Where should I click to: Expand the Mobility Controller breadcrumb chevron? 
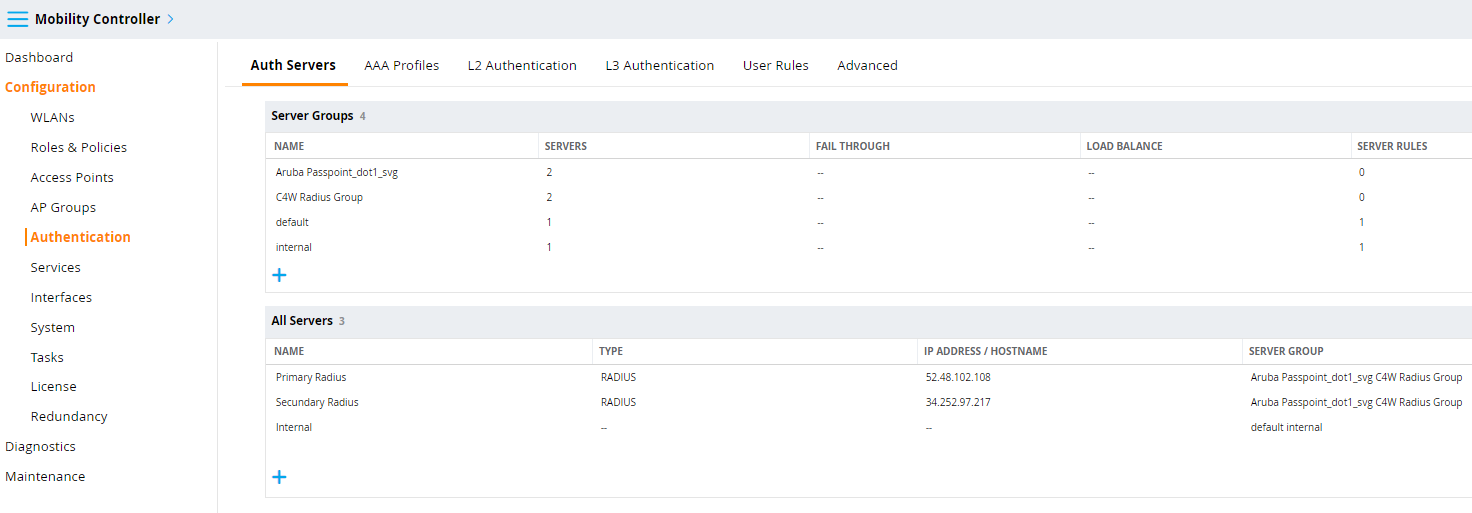click(x=170, y=19)
